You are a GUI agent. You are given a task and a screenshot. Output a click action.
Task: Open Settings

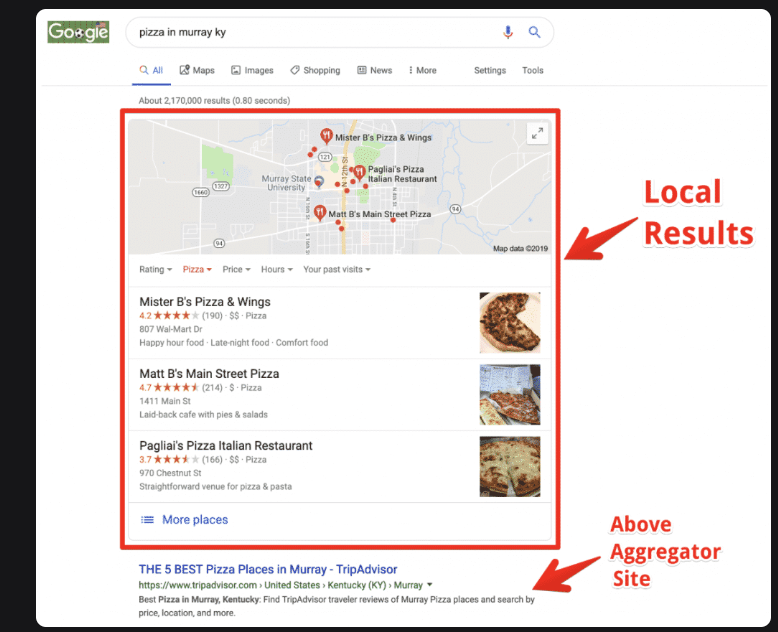point(490,70)
